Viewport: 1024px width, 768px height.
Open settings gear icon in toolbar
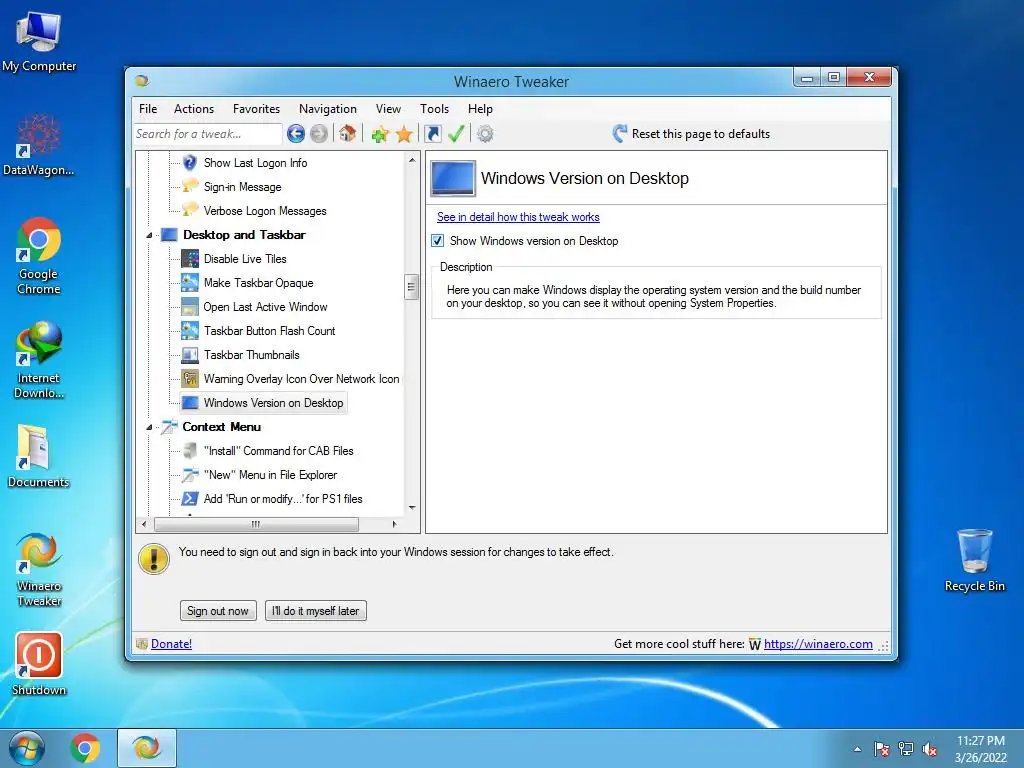485,134
